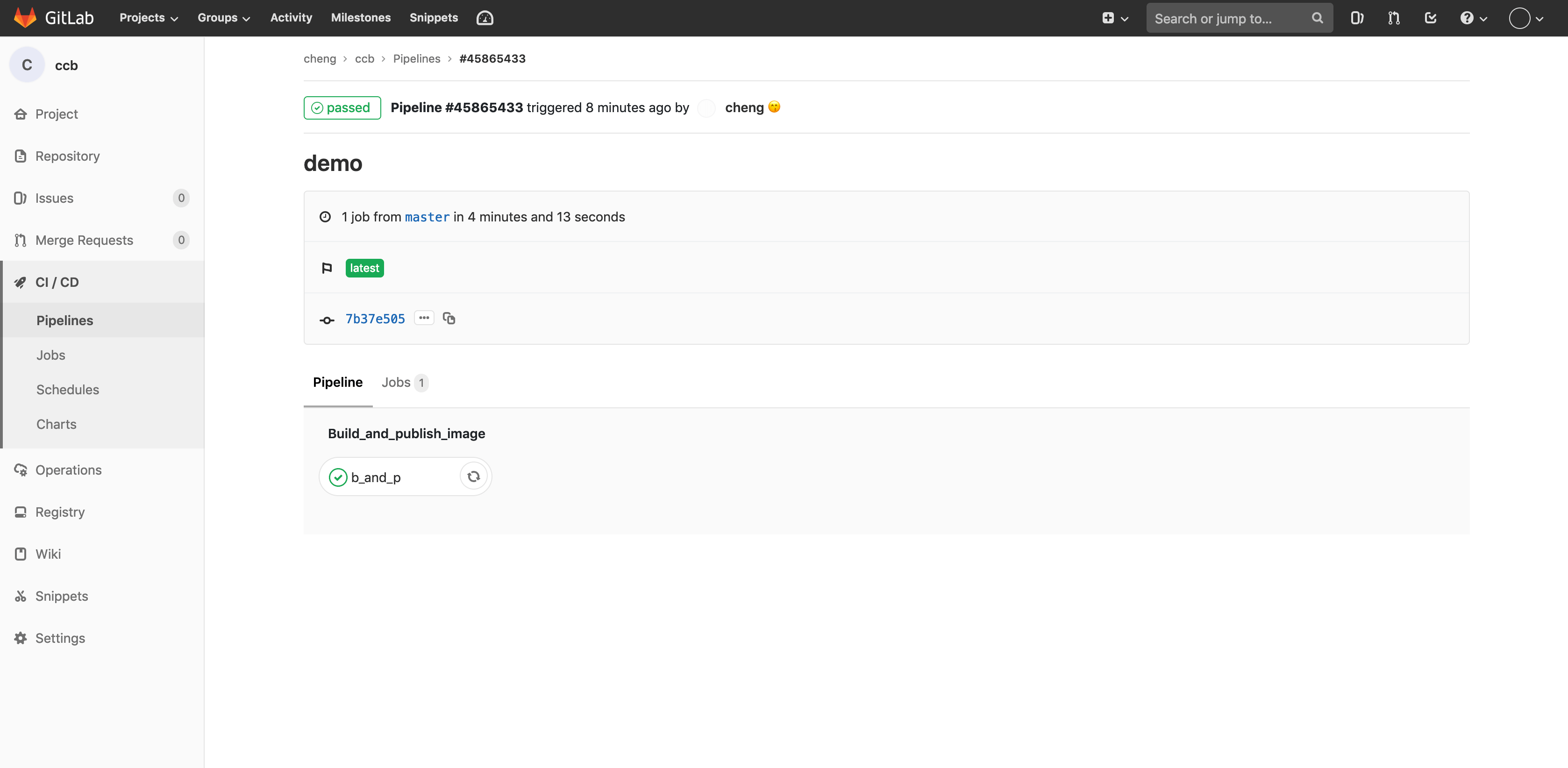The width and height of the screenshot is (1568, 768).
Task: Open the Help dropdown in the header
Action: click(1472, 18)
